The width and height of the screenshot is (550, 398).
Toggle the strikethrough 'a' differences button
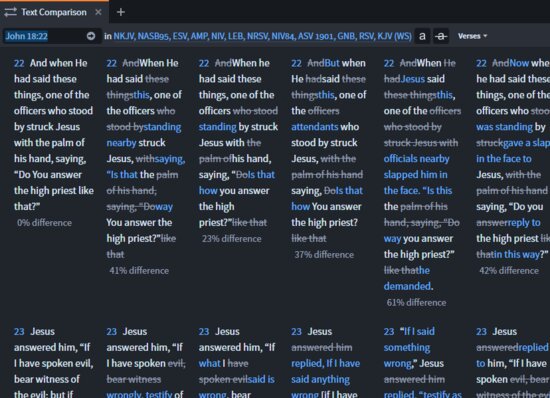(x=441, y=36)
